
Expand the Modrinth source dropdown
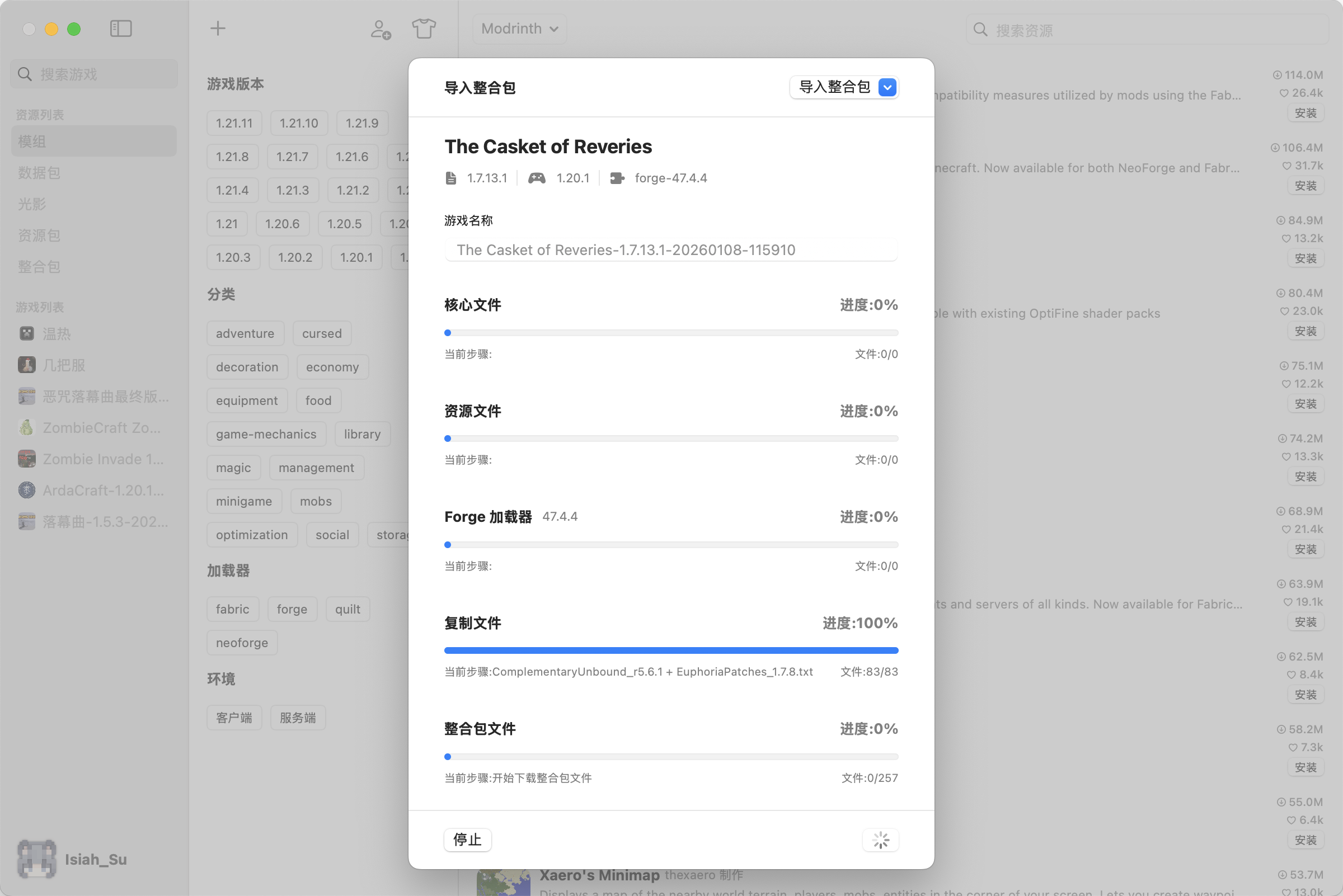(x=519, y=29)
